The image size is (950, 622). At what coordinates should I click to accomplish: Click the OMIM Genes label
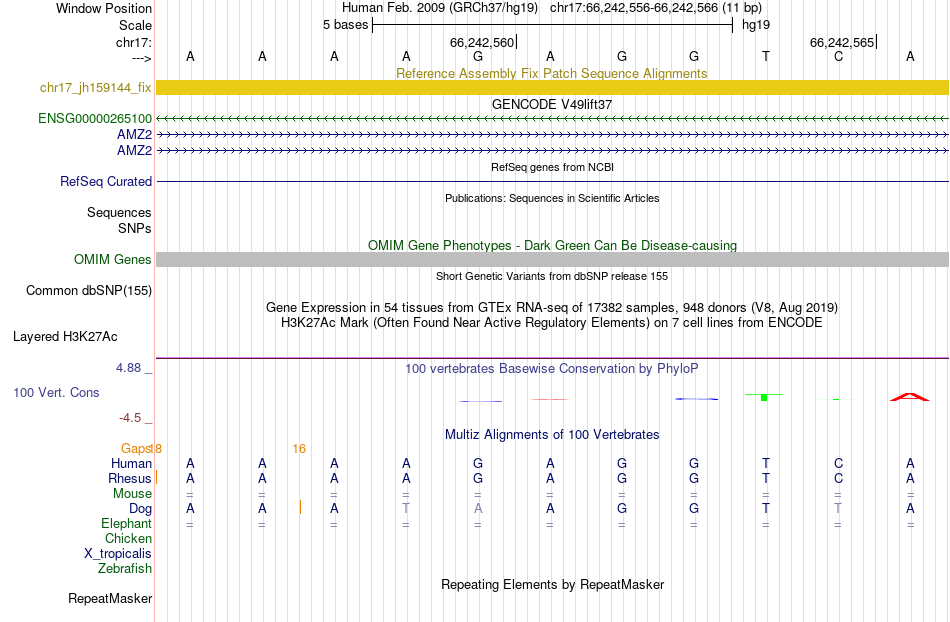[x=113, y=259]
